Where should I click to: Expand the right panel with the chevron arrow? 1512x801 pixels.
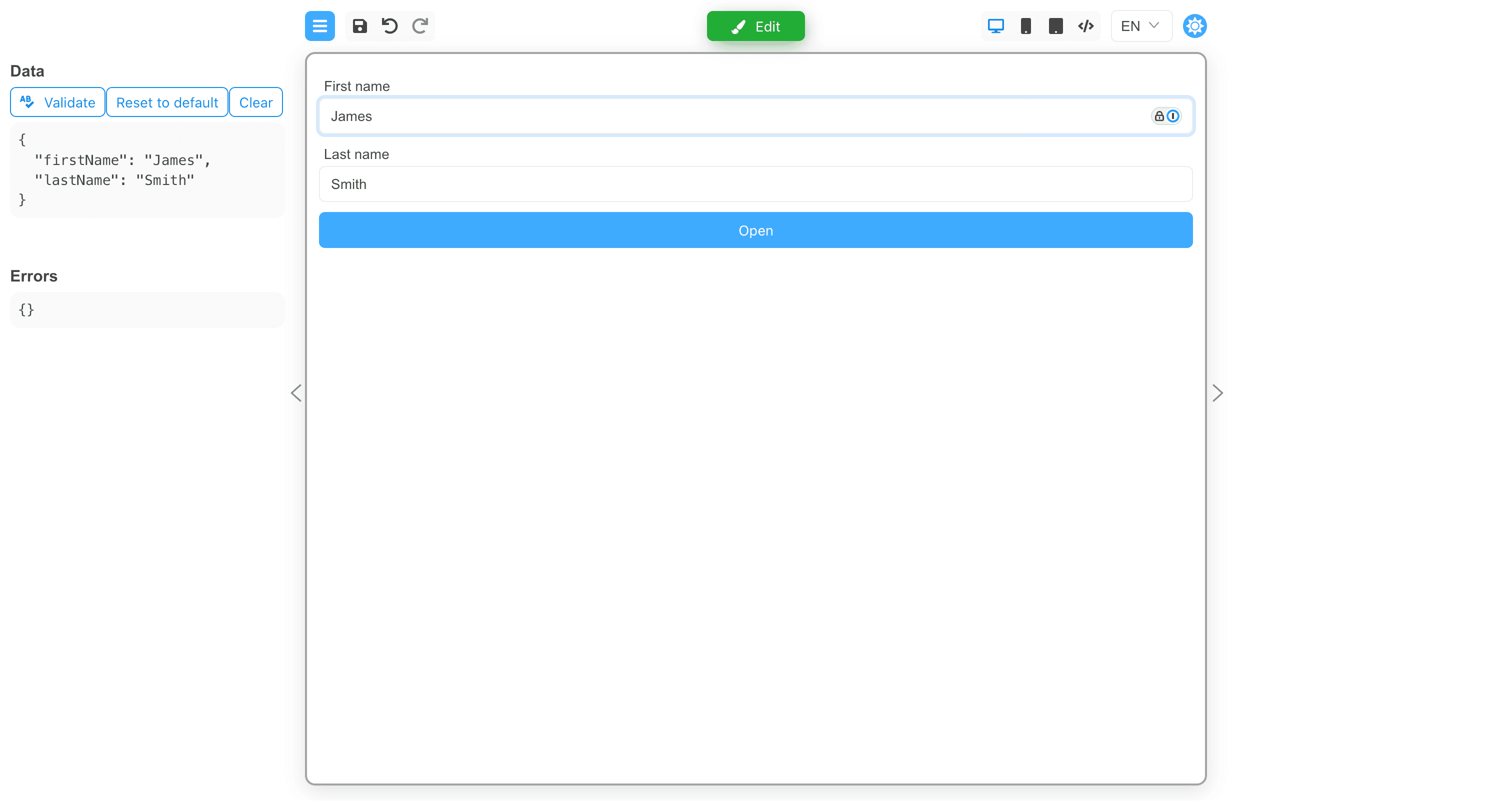[1218, 392]
